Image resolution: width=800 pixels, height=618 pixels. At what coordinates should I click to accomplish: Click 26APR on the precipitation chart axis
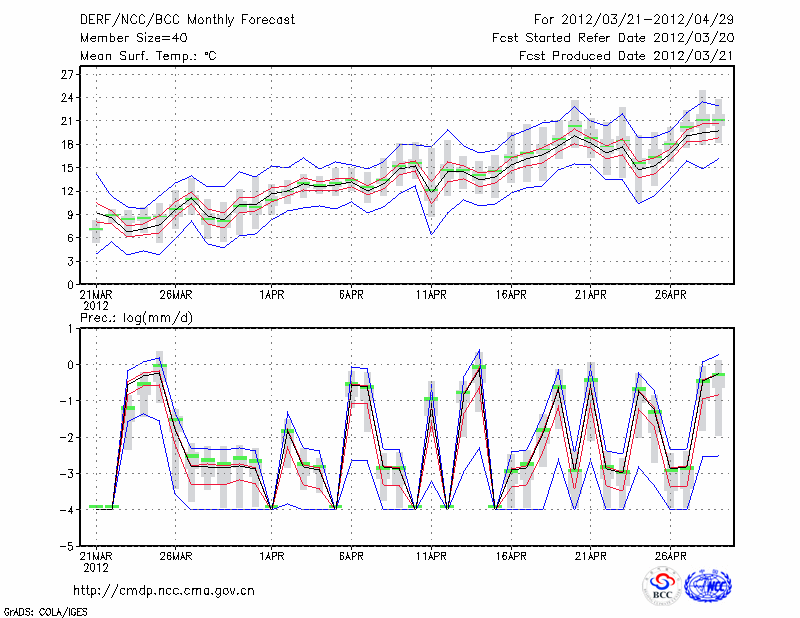pyautogui.click(x=671, y=556)
